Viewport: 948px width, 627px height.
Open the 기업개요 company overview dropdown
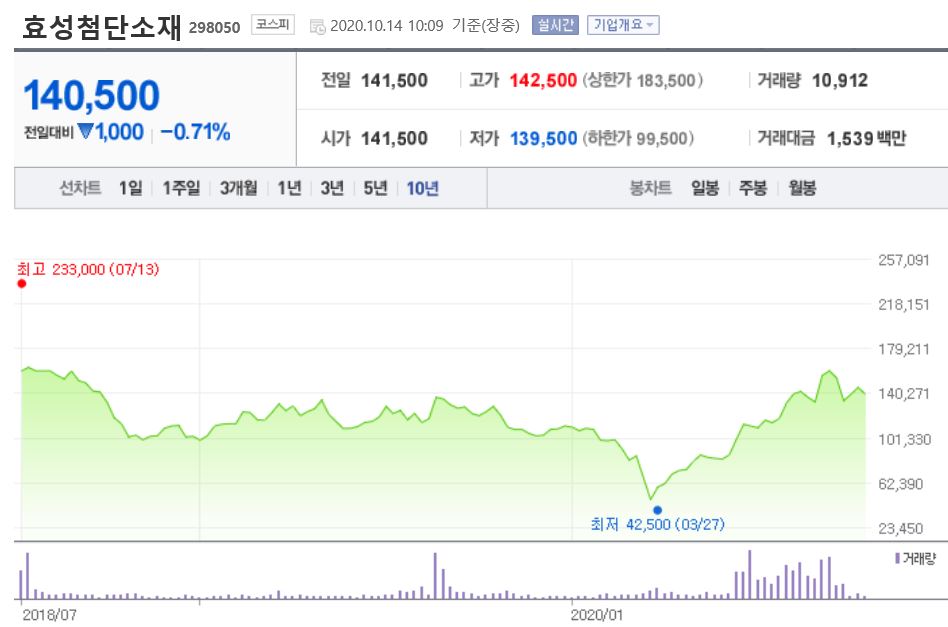[623, 25]
